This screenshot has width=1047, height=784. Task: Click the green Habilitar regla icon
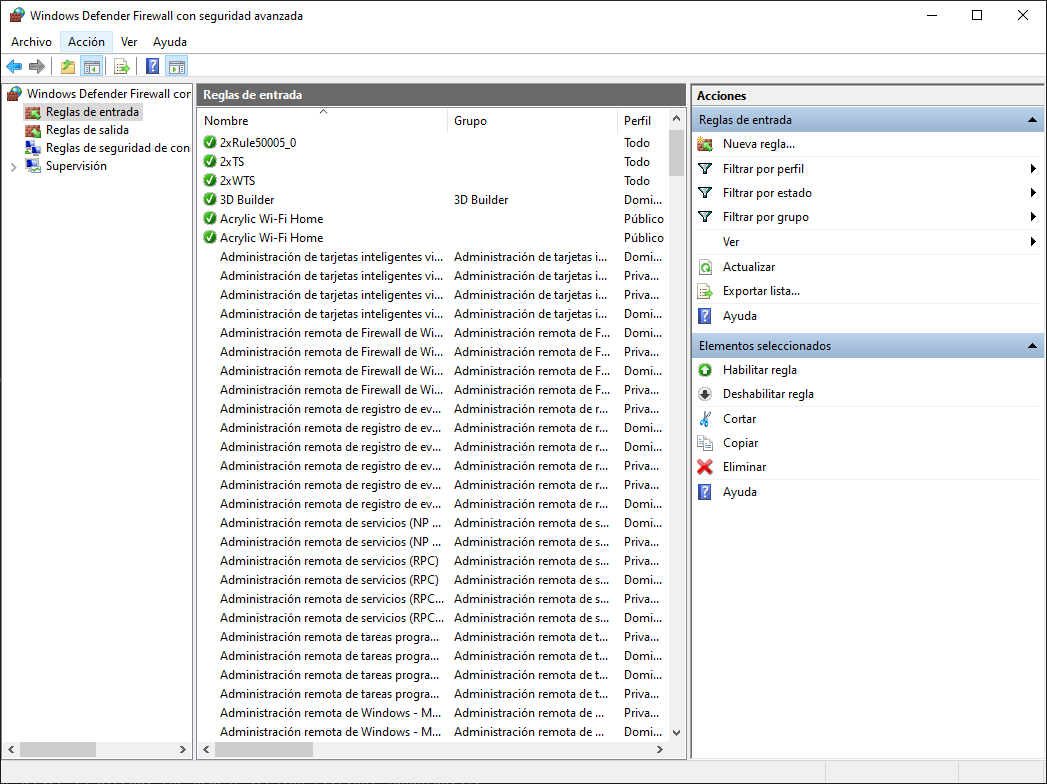[x=704, y=370]
